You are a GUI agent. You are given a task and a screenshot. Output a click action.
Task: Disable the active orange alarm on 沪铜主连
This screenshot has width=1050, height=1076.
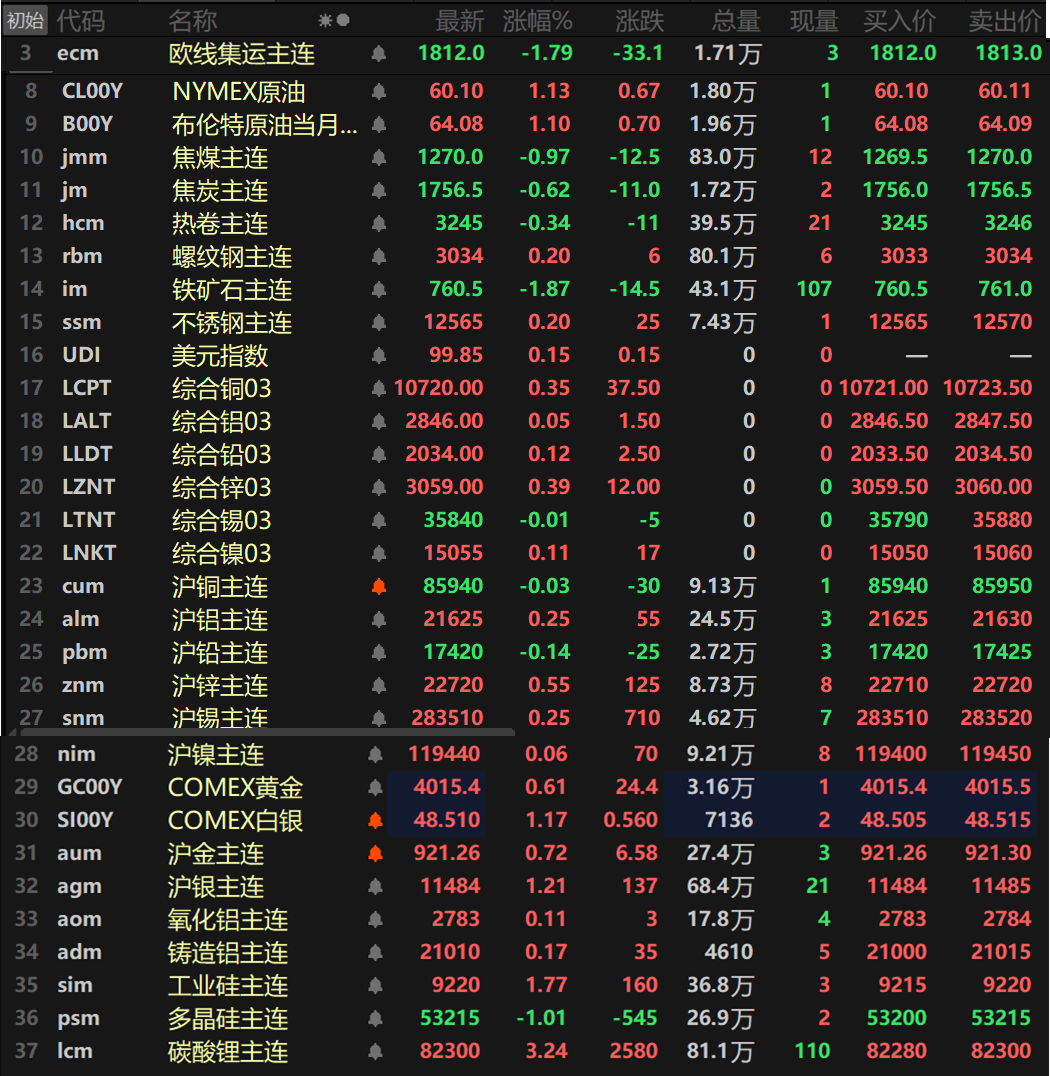377,586
